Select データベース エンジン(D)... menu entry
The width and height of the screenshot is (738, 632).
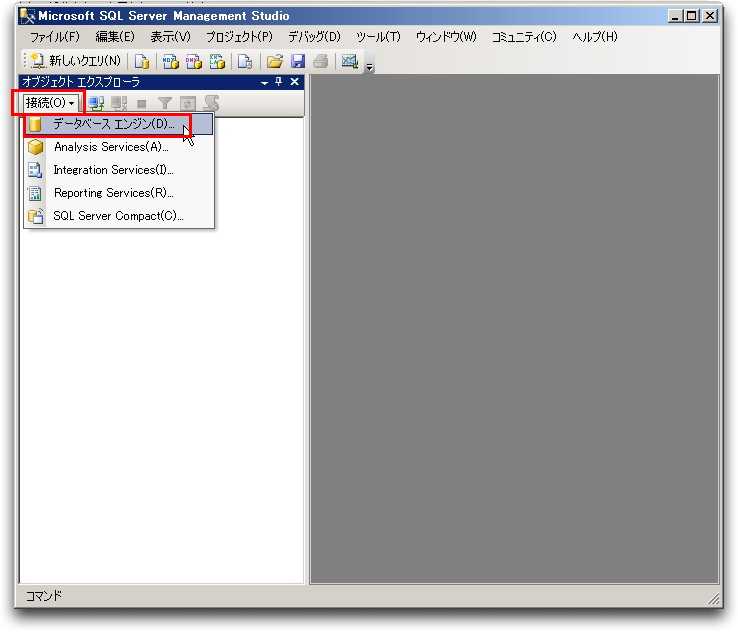(113, 124)
